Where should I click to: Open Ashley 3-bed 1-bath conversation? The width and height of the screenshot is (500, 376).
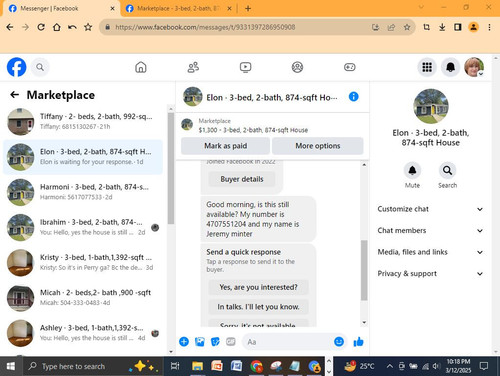(83, 333)
